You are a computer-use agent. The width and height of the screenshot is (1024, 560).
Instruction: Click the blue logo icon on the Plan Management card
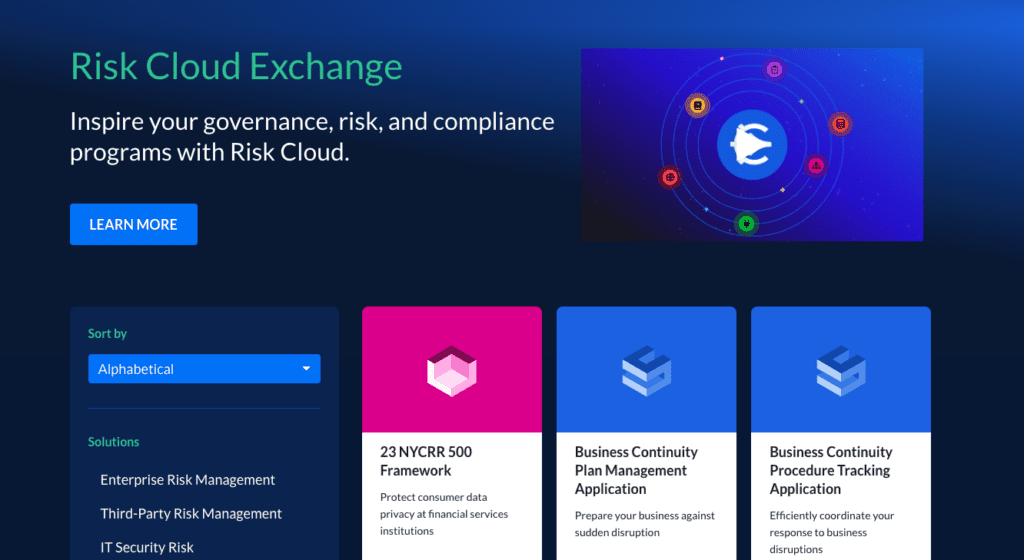(x=646, y=371)
